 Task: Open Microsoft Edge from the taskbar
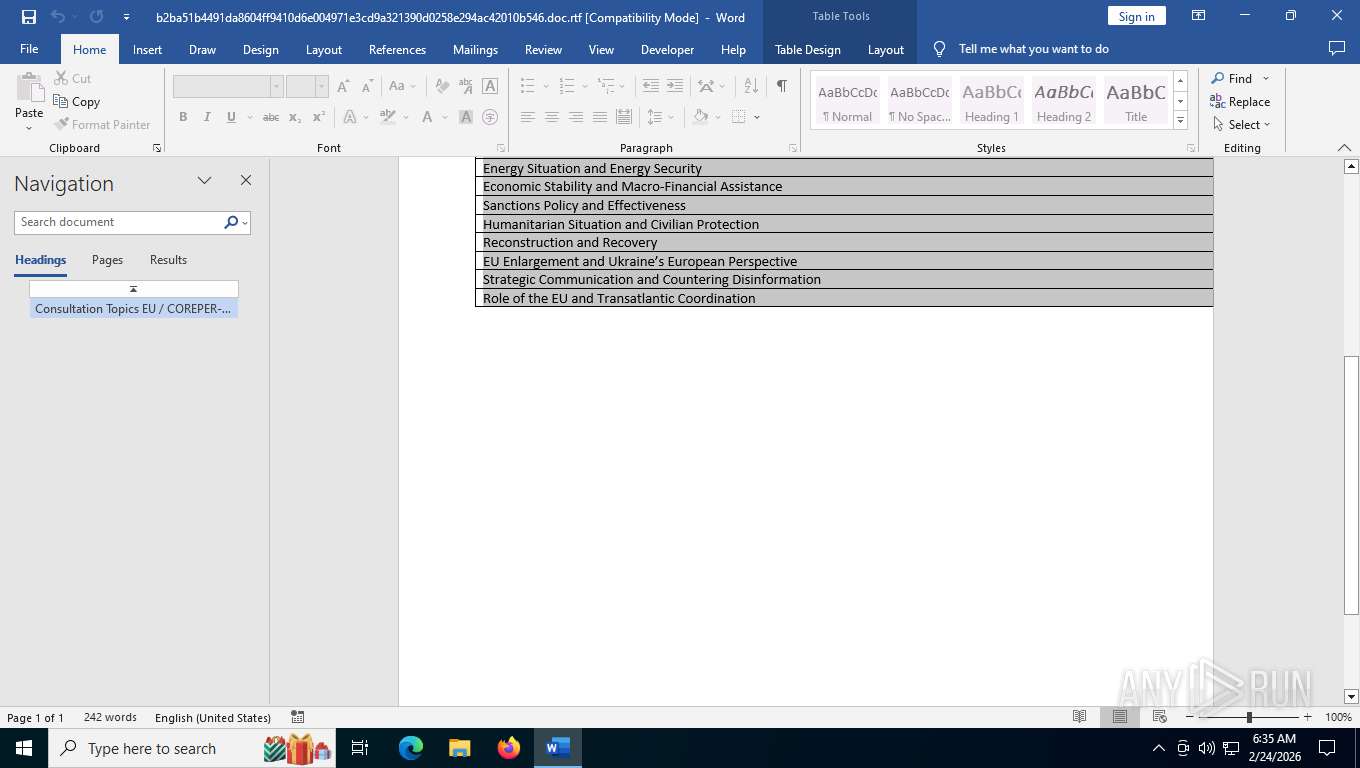[x=411, y=748]
